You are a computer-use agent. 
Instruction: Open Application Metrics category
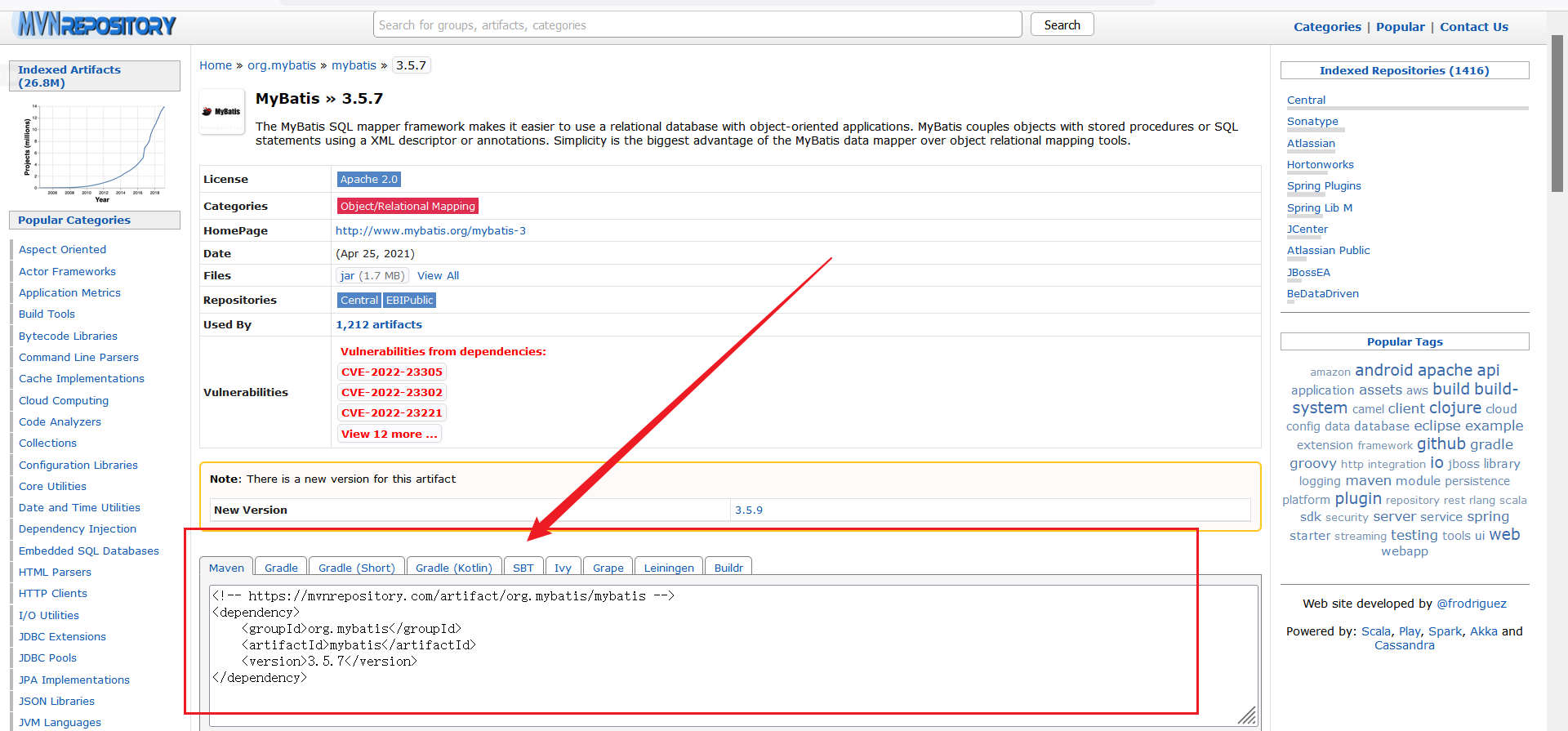69,293
